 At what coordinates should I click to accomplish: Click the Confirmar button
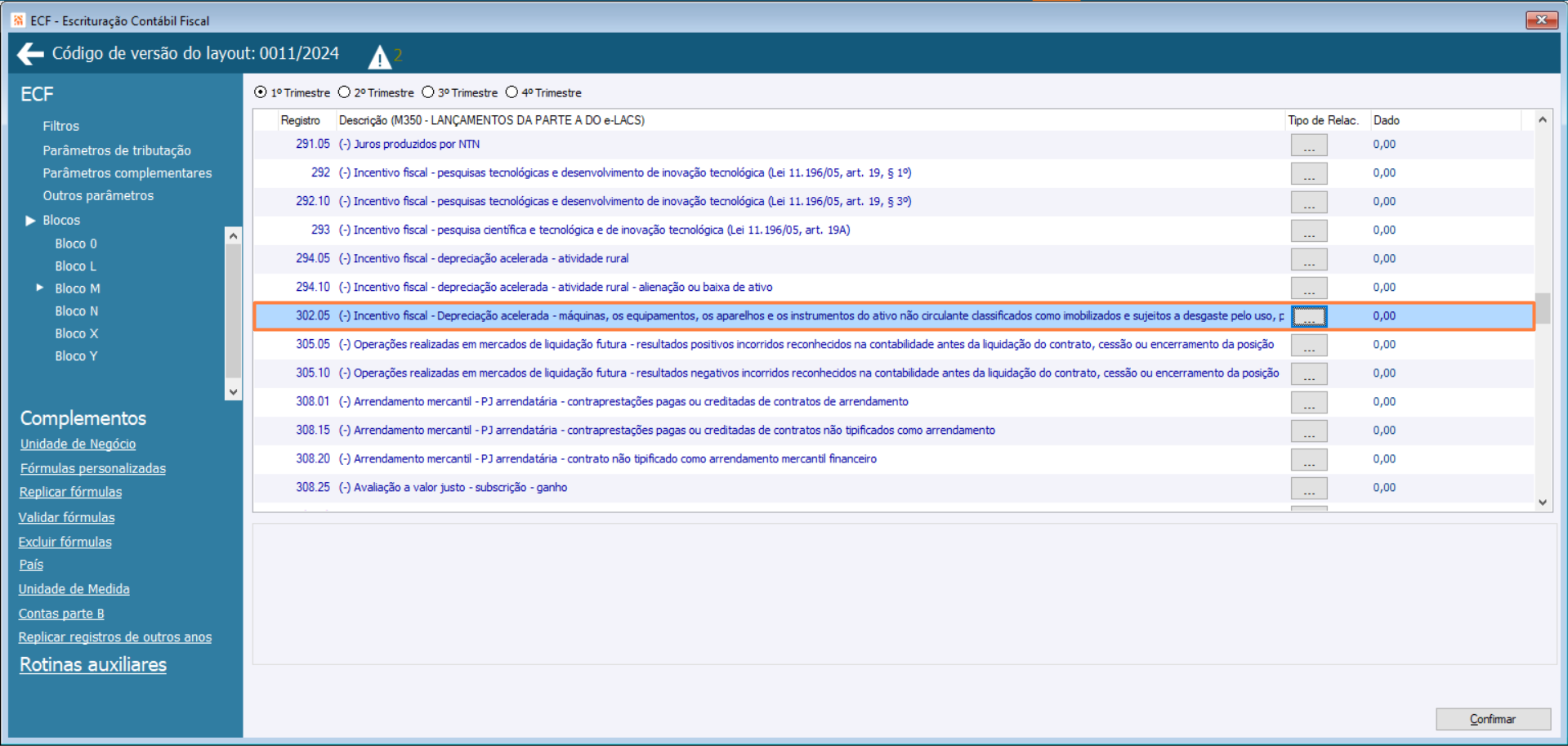click(x=1493, y=719)
